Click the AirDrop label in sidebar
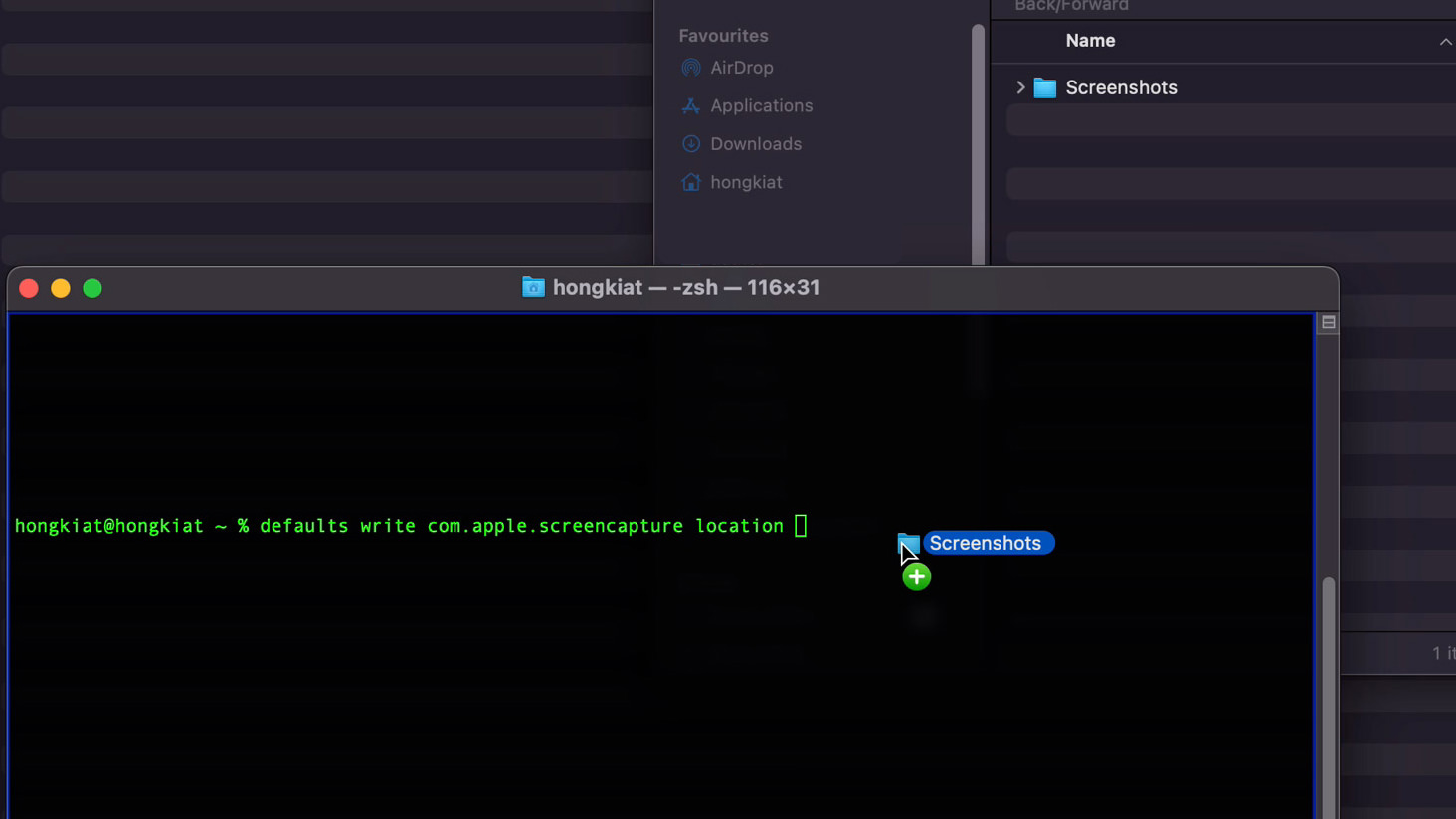The height and width of the screenshot is (819, 1456). [x=741, y=68]
